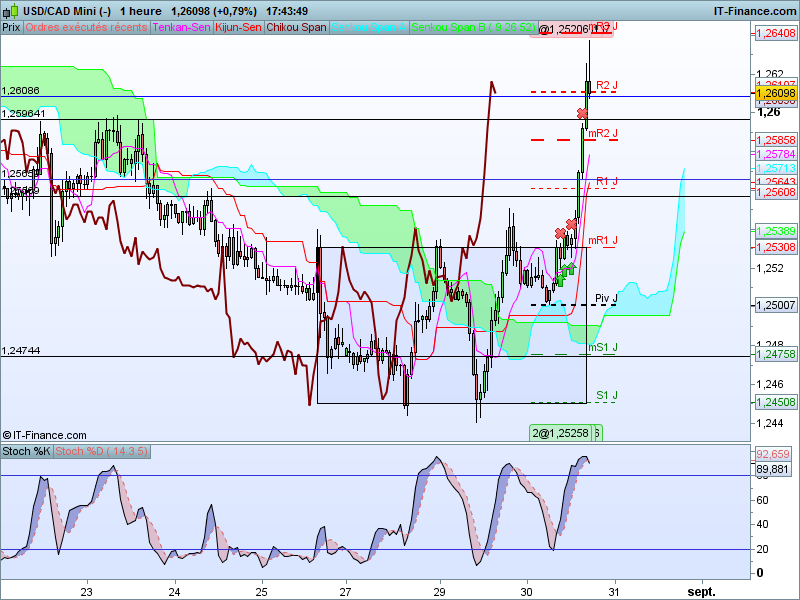Click the green 2@1,25258 position label
800x600 pixels.
pyautogui.click(x=561, y=433)
